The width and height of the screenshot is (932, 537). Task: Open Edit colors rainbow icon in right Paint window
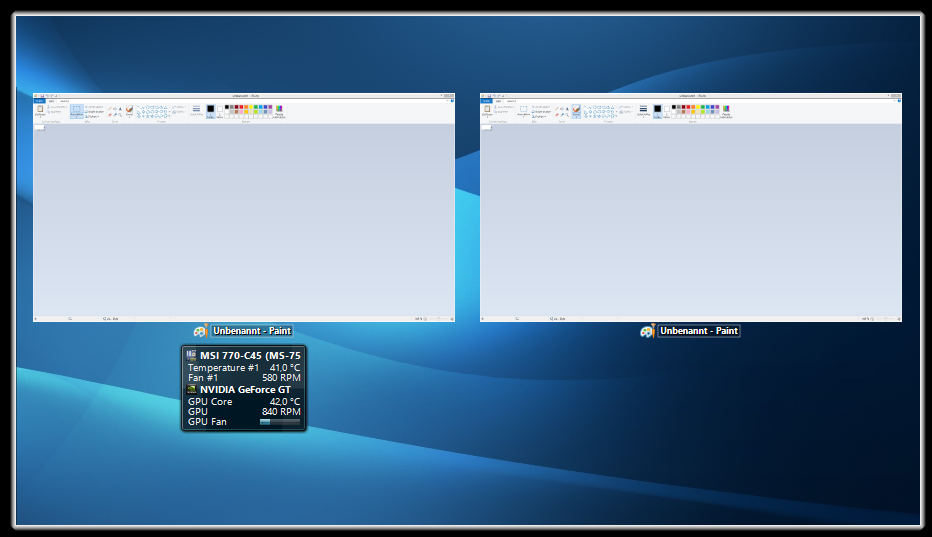(x=726, y=110)
